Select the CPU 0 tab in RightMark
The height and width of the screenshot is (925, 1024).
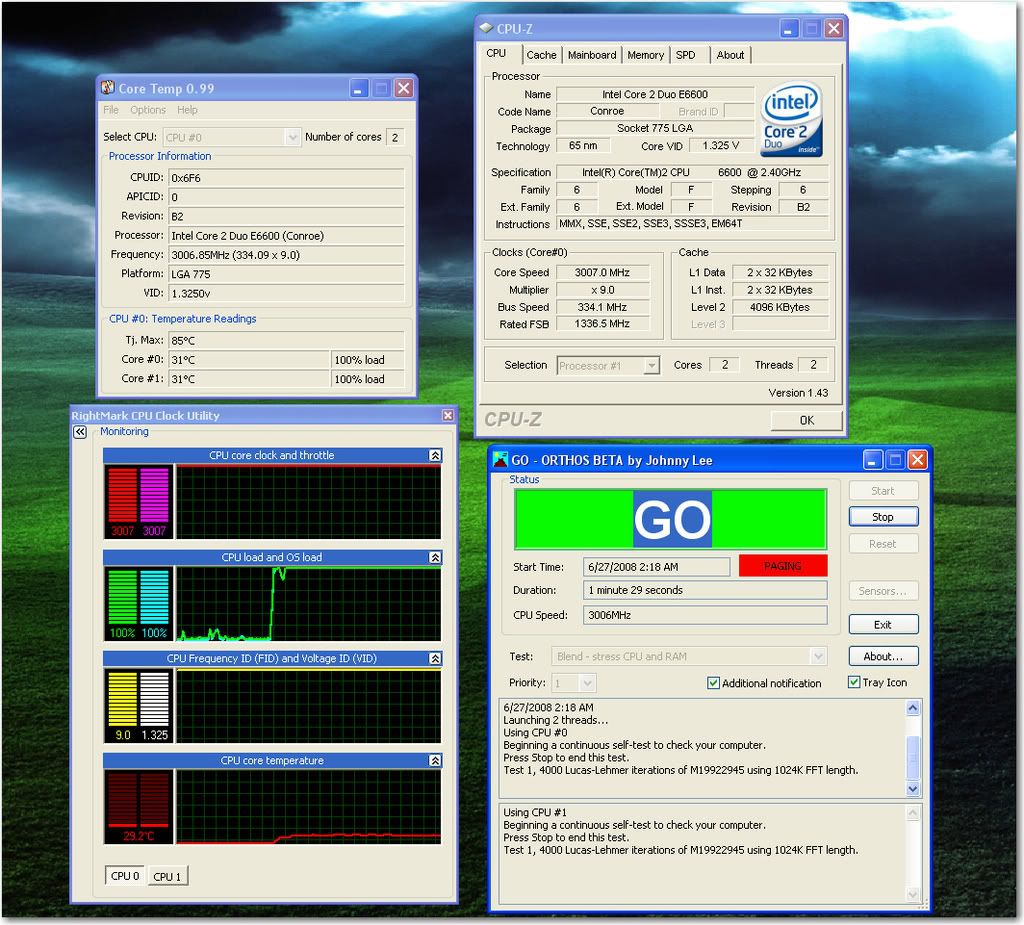coord(125,876)
